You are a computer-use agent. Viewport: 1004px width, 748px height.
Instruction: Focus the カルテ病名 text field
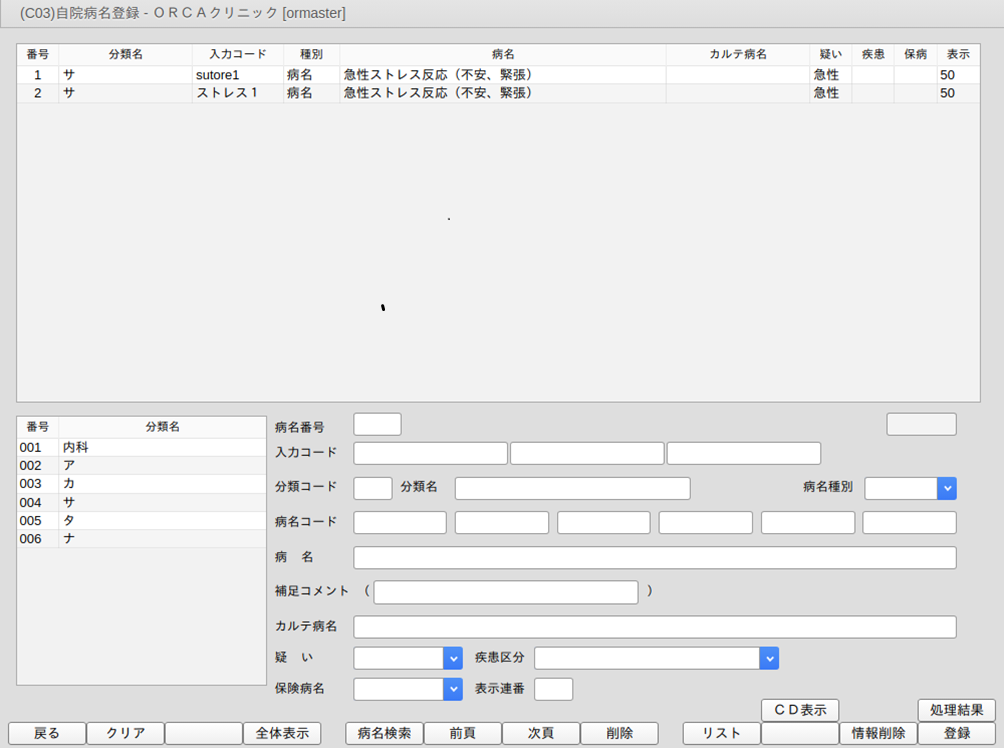point(654,627)
